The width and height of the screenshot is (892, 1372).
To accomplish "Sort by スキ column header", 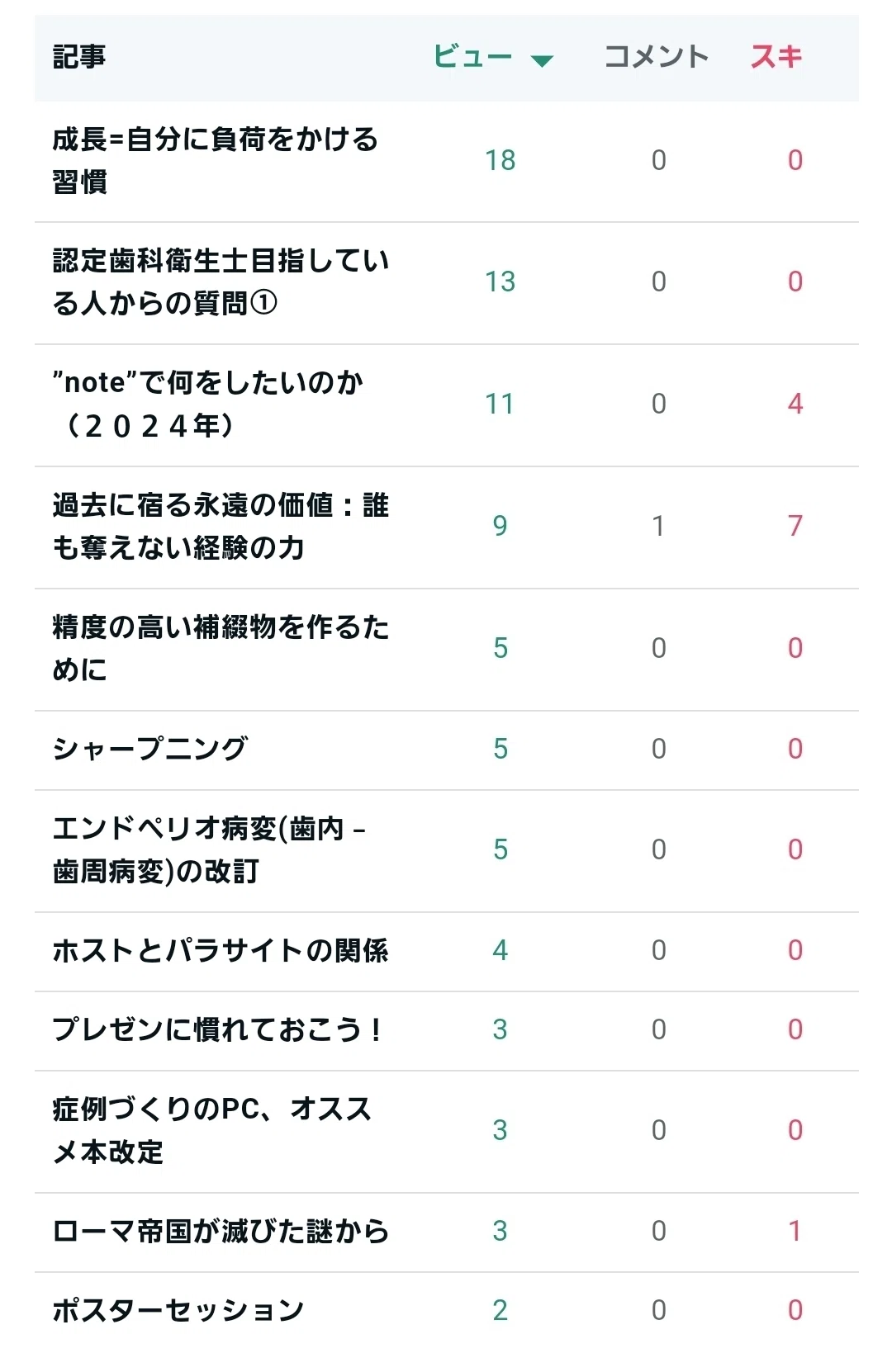I will coord(776,57).
